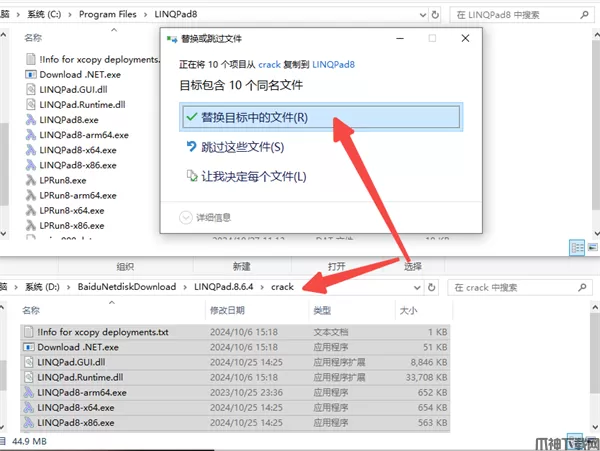Switch top window to large icons view
The width and height of the screenshot is (600, 451).
(x=593, y=247)
